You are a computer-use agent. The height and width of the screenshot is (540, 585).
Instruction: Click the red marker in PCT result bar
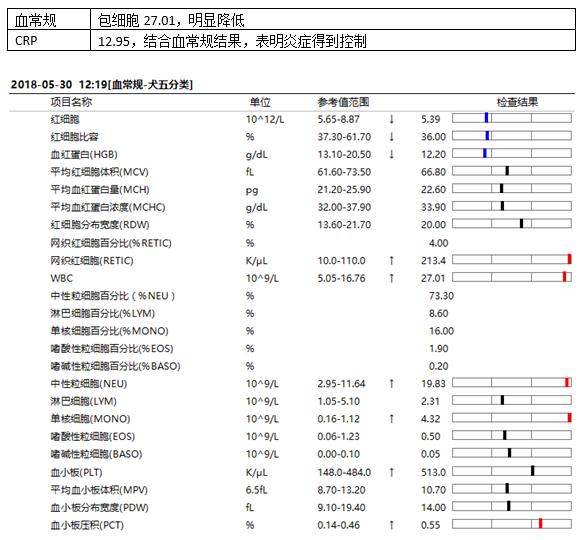tap(540, 524)
